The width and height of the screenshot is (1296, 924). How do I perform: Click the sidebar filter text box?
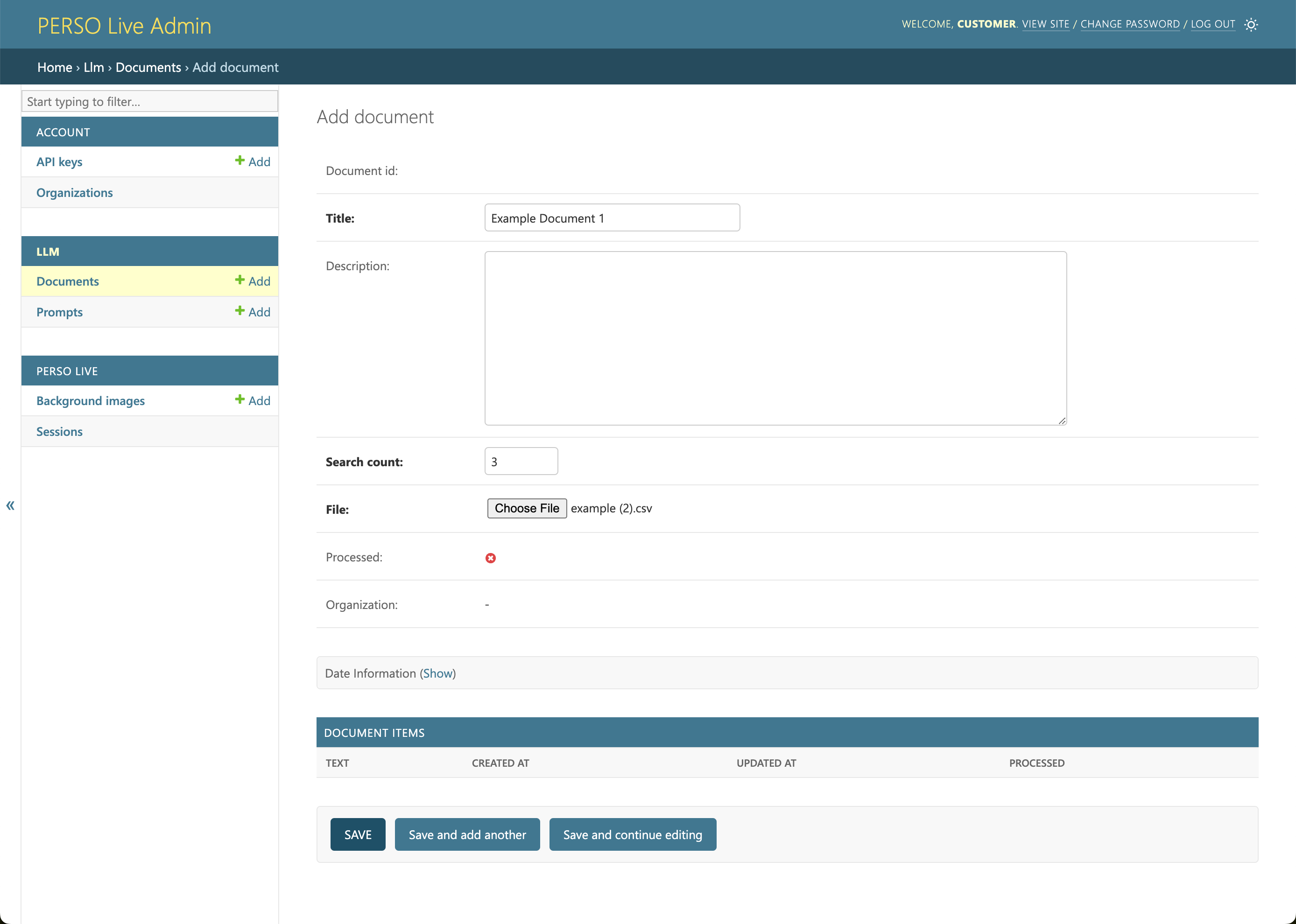(150, 101)
